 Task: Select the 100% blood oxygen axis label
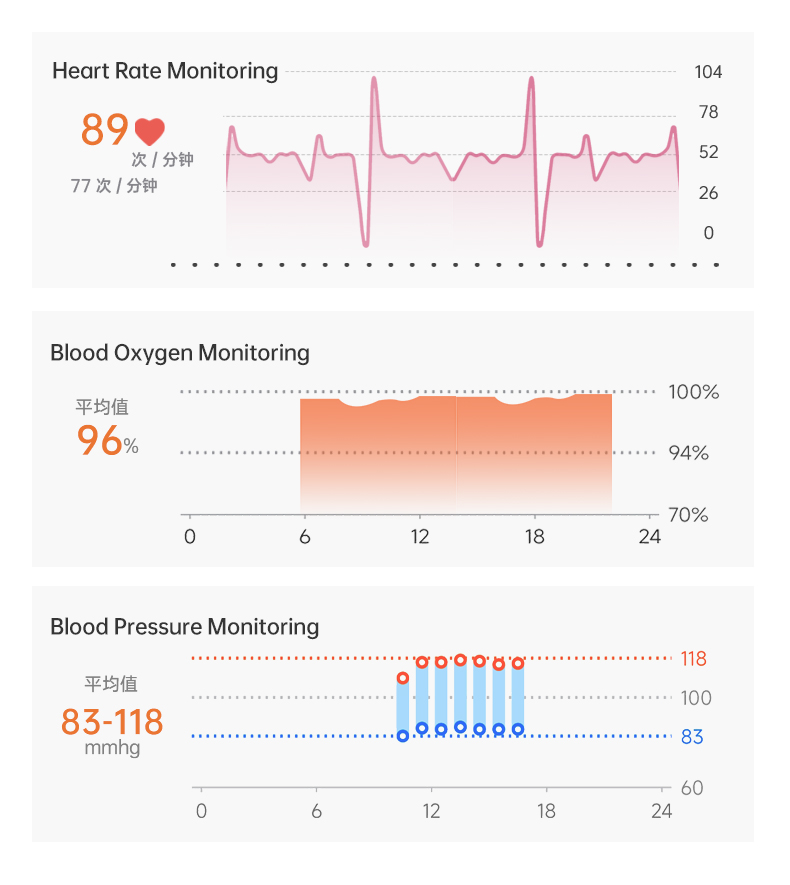pyautogui.click(x=693, y=392)
